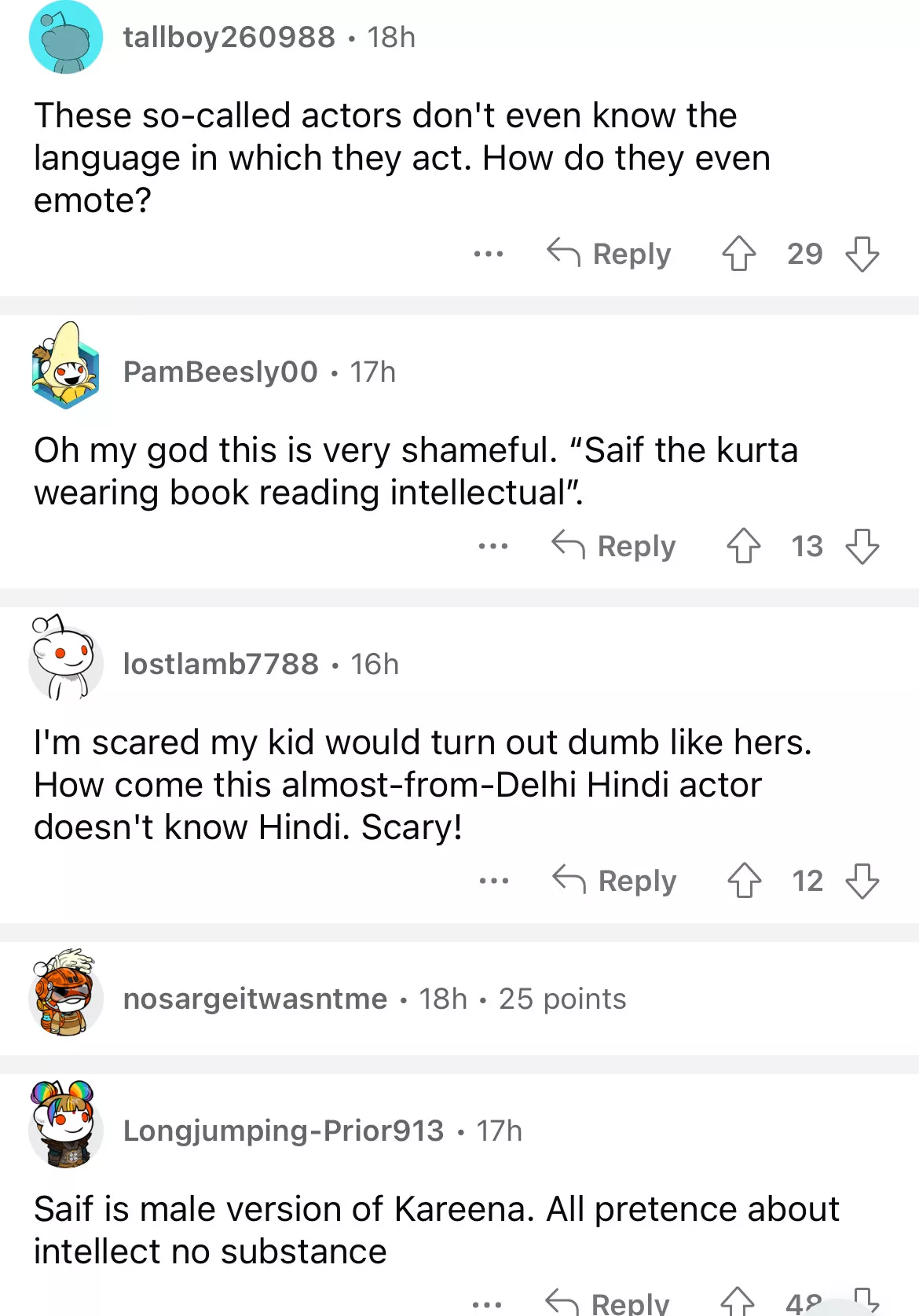Open more options on lostlamb7788's comment
Image resolution: width=919 pixels, height=1316 pixels.
click(493, 881)
